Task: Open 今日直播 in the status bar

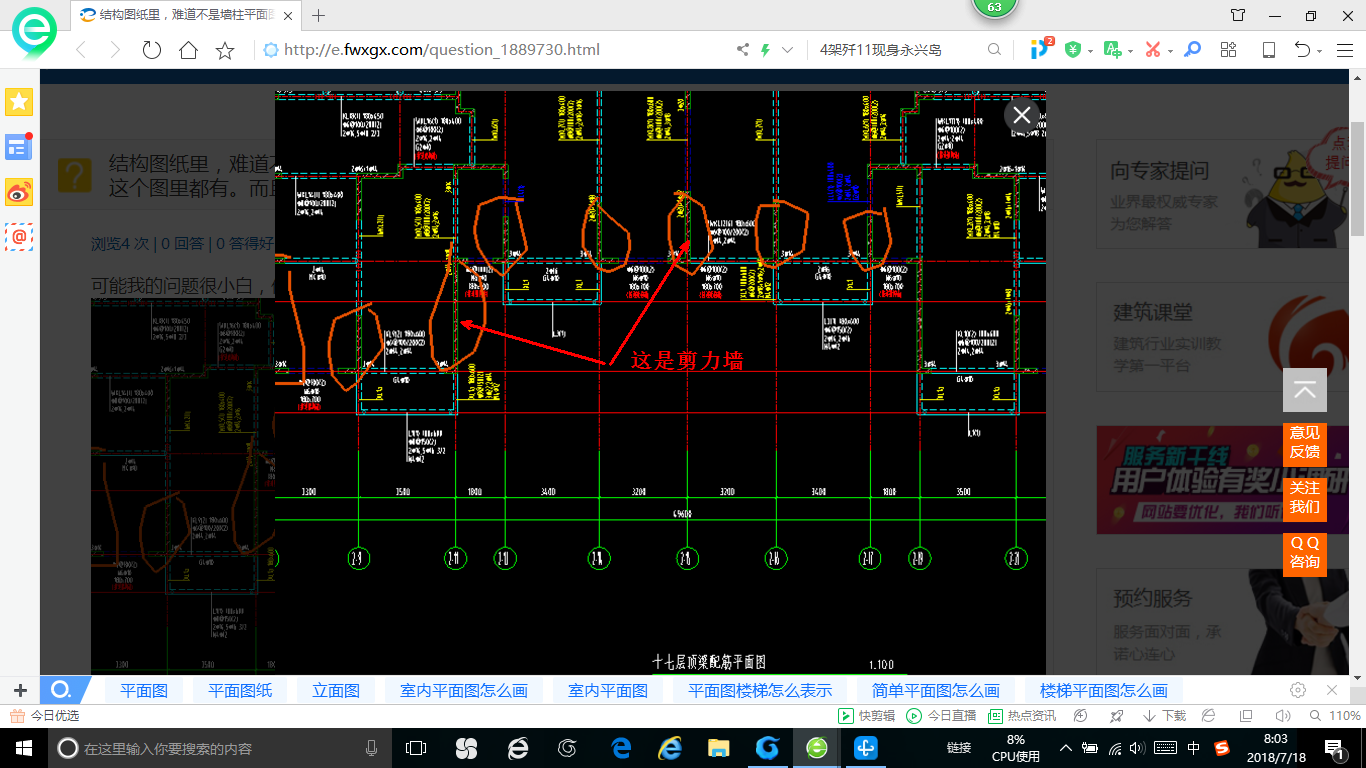Action: point(941,716)
